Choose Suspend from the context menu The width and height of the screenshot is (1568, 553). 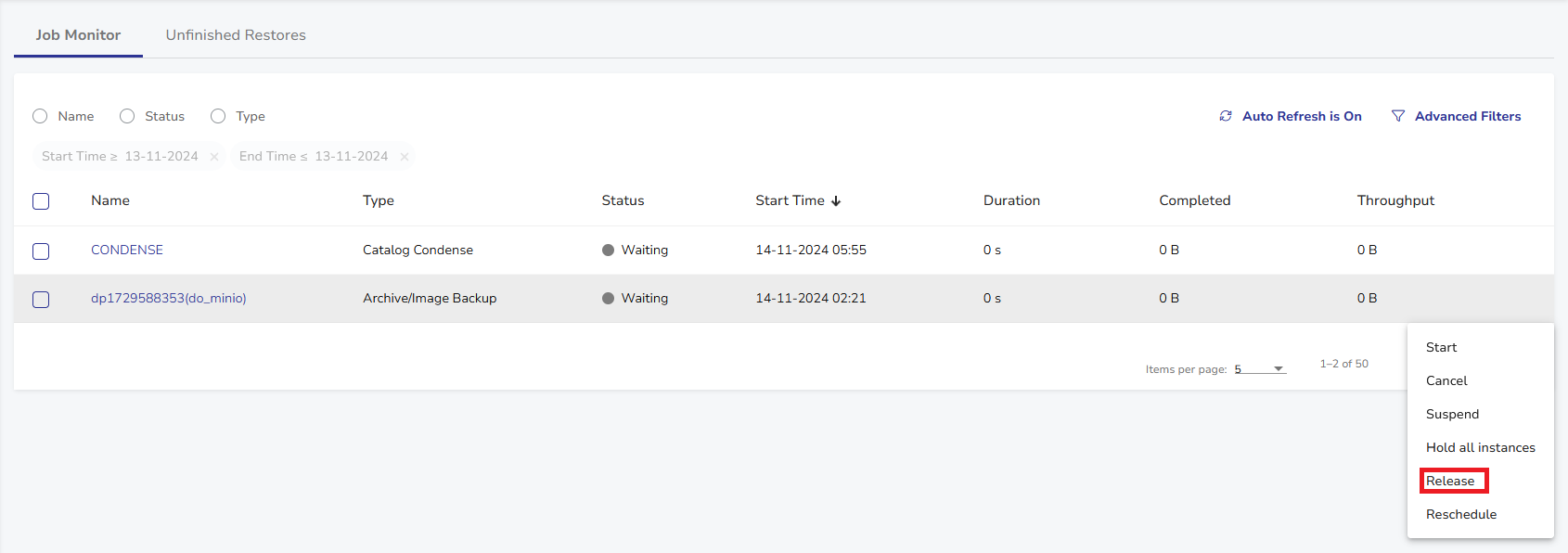pyautogui.click(x=1452, y=414)
